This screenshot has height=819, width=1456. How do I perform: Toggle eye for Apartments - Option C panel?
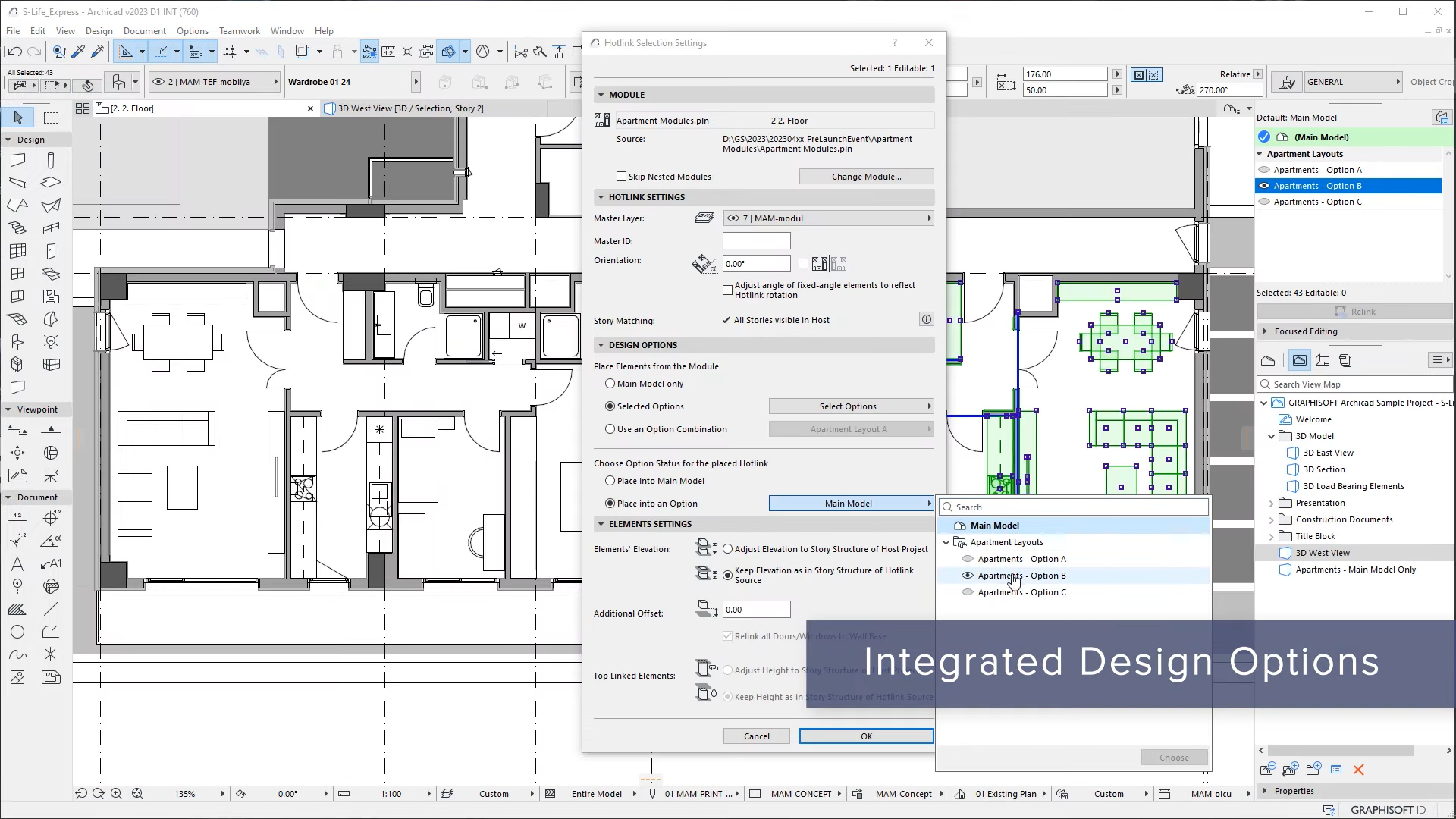pyautogui.click(x=1264, y=202)
